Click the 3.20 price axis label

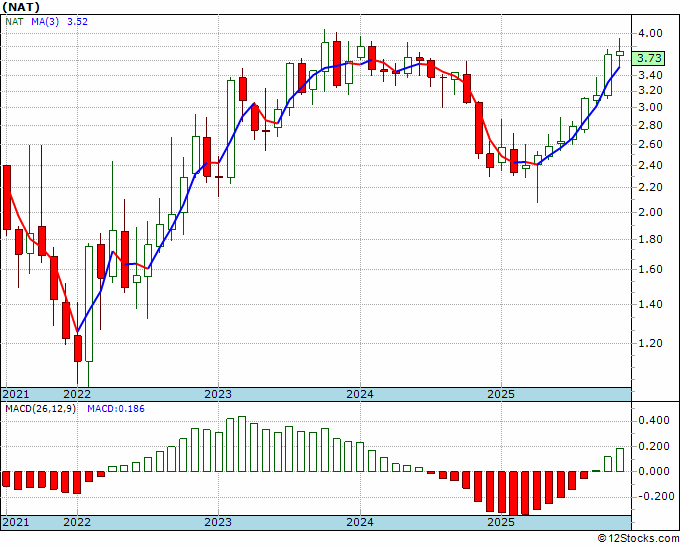pyautogui.click(x=650, y=90)
